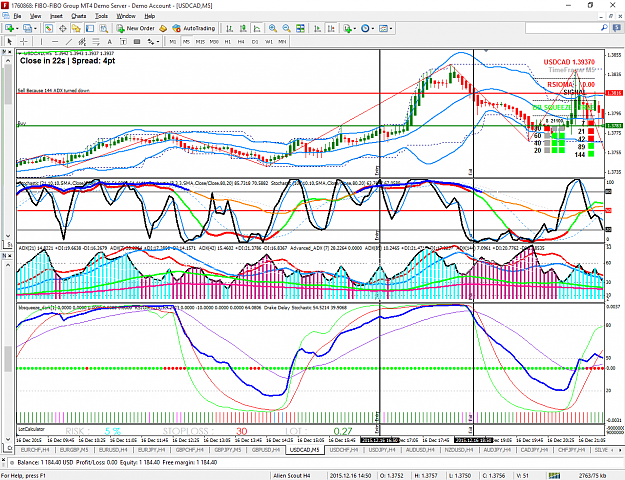625x480 pixels.
Task: Select the text tool (A)
Action: point(110,41)
